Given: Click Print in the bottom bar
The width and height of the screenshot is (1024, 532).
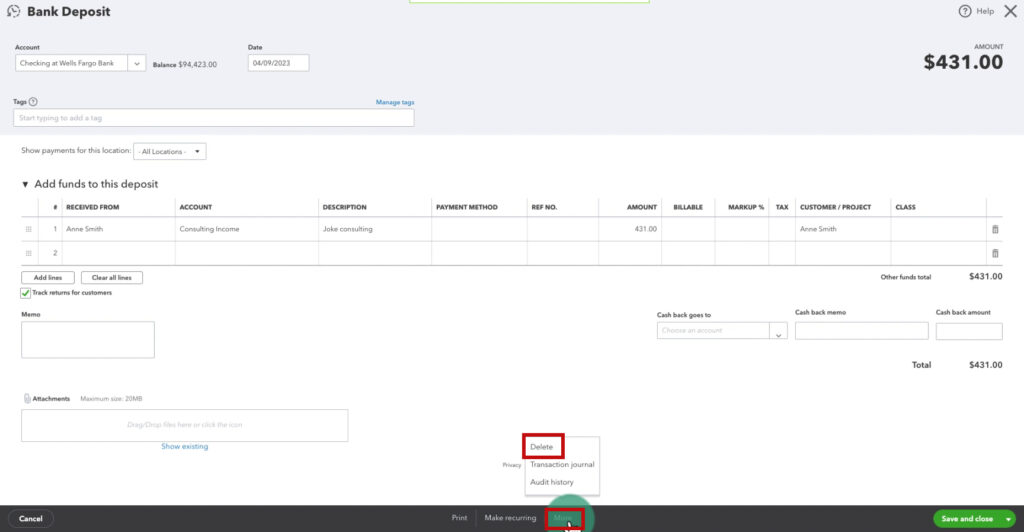Looking at the screenshot, I should [x=460, y=518].
